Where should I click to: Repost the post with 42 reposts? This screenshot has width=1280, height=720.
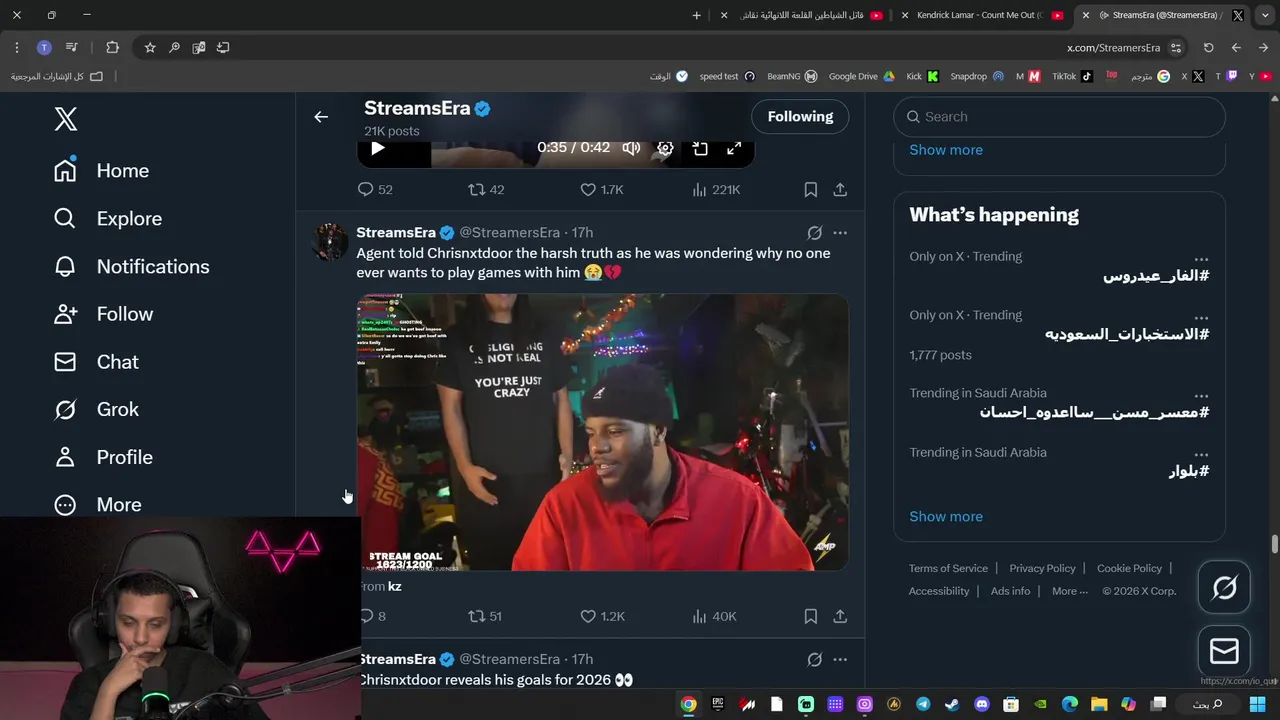coord(486,189)
